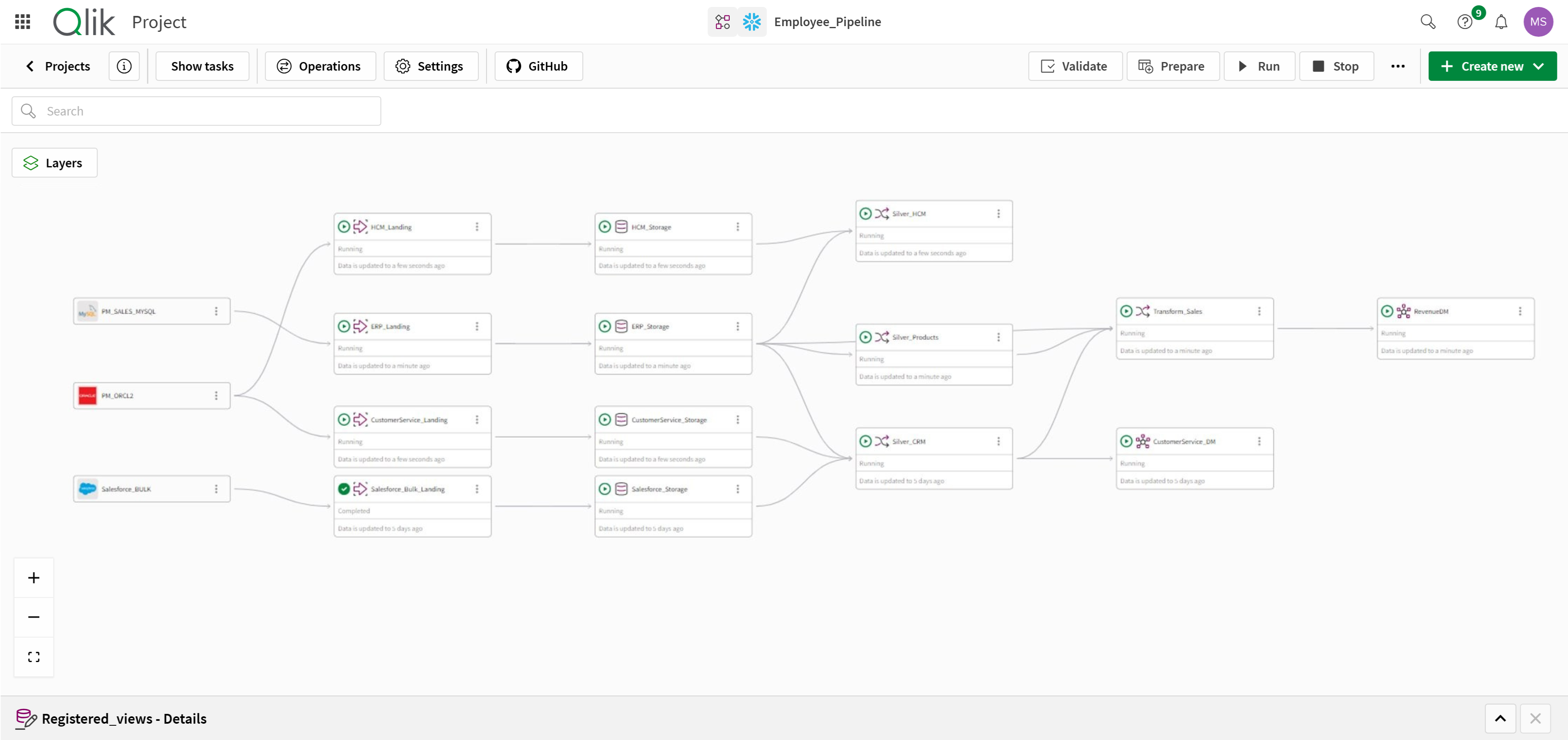The height and width of the screenshot is (740, 1568).
Task: Open Transform_Sales task options menu
Action: coord(1259,311)
